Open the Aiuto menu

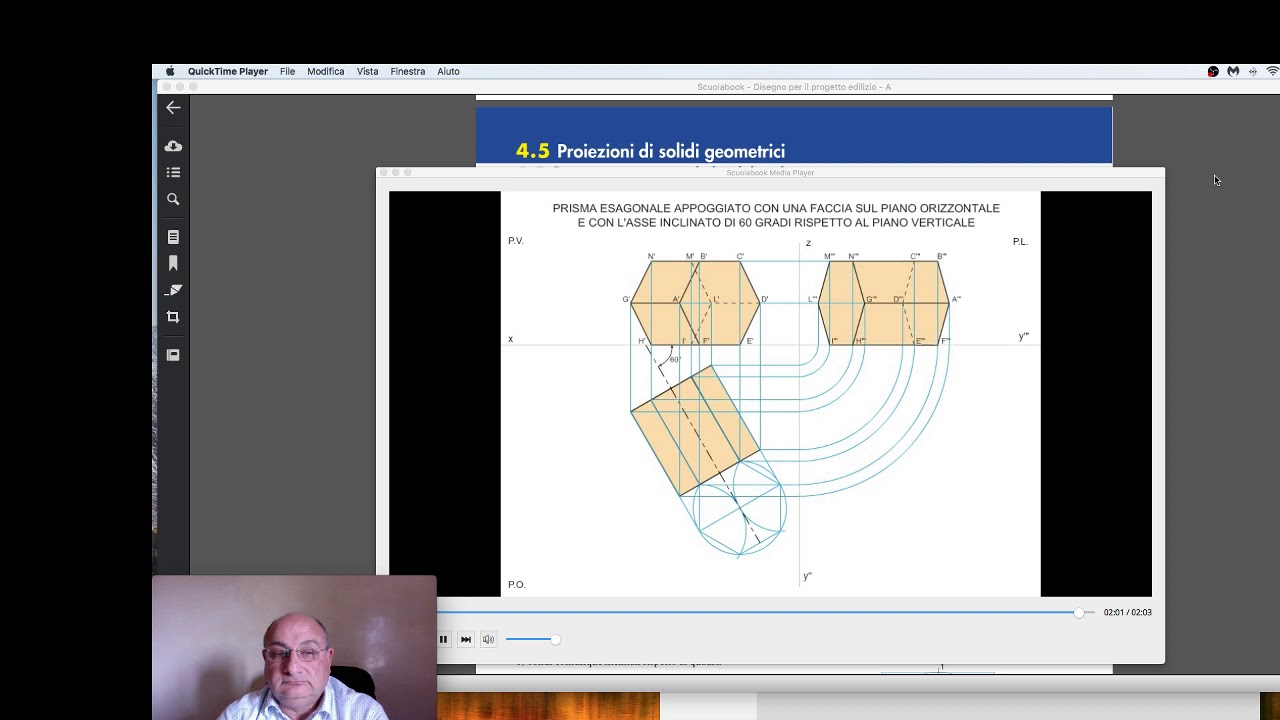pos(448,71)
